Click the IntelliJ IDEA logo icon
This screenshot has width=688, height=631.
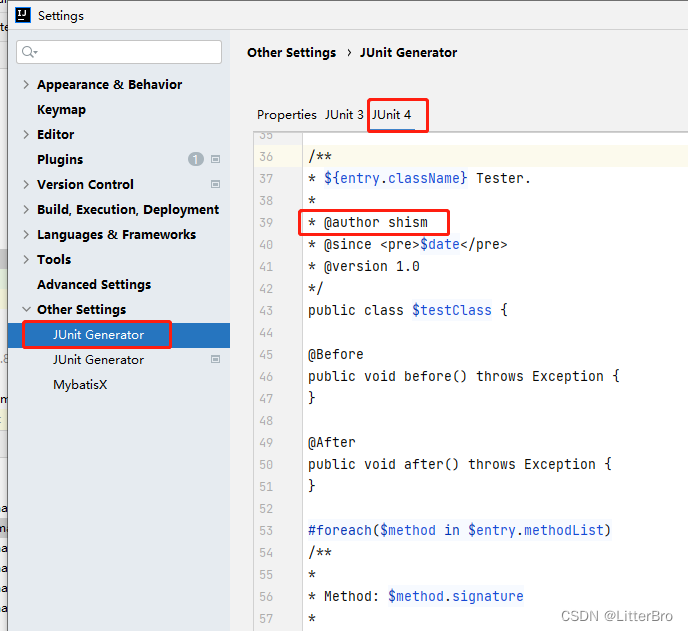coord(23,15)
